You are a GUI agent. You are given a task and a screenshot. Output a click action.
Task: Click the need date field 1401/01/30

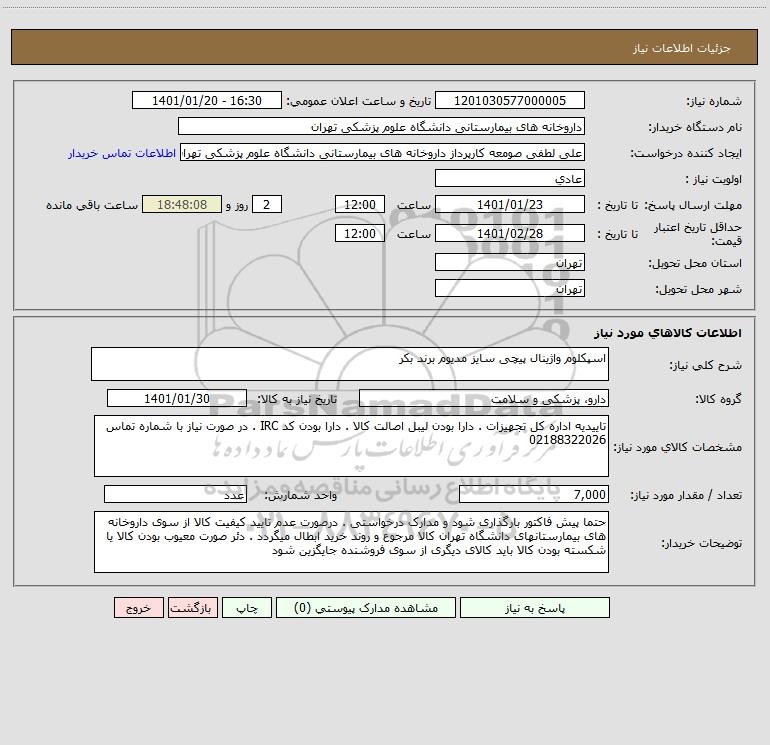[x=177, y=398]
